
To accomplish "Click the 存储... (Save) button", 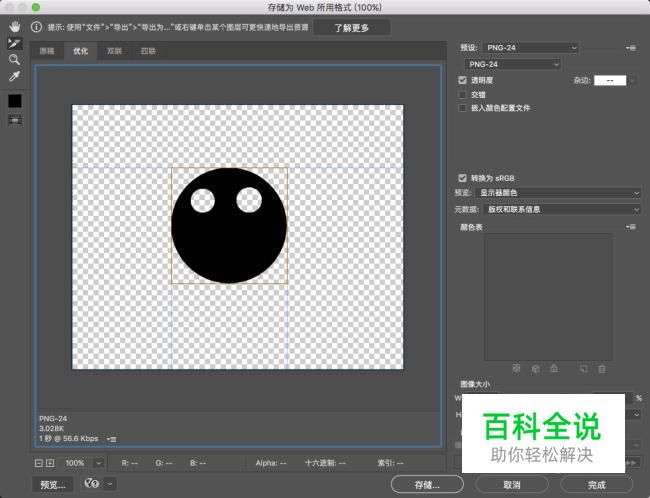I will coord(428,484).
